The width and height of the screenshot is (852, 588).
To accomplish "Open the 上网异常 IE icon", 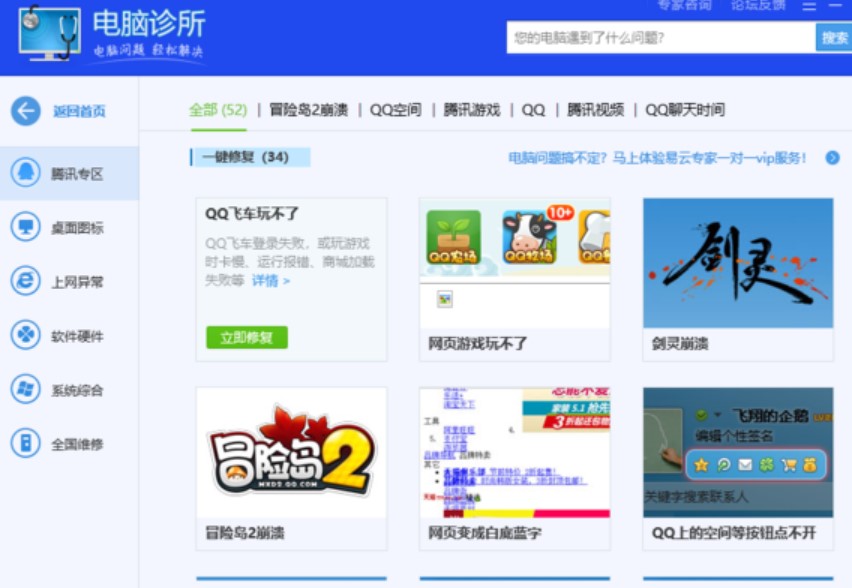I will [x=26, y=281].
